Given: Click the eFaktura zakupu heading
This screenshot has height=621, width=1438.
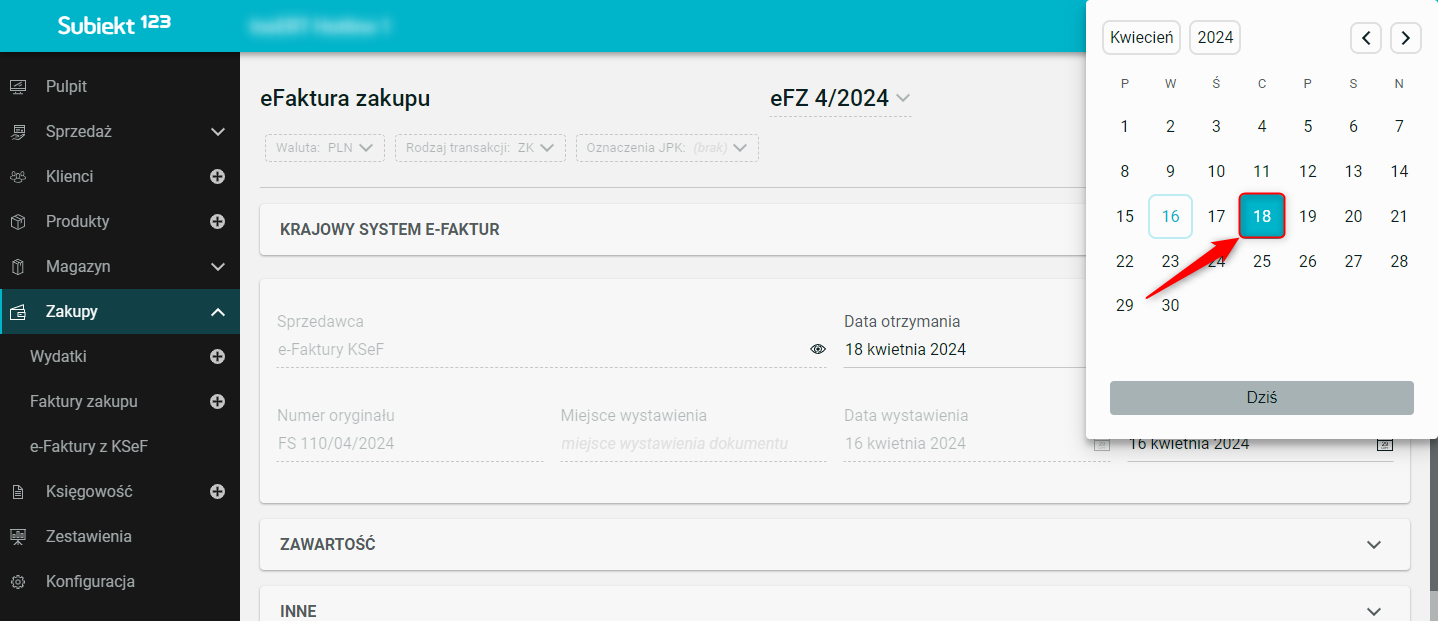Looking at the screenshot, I should click(345, 99).
